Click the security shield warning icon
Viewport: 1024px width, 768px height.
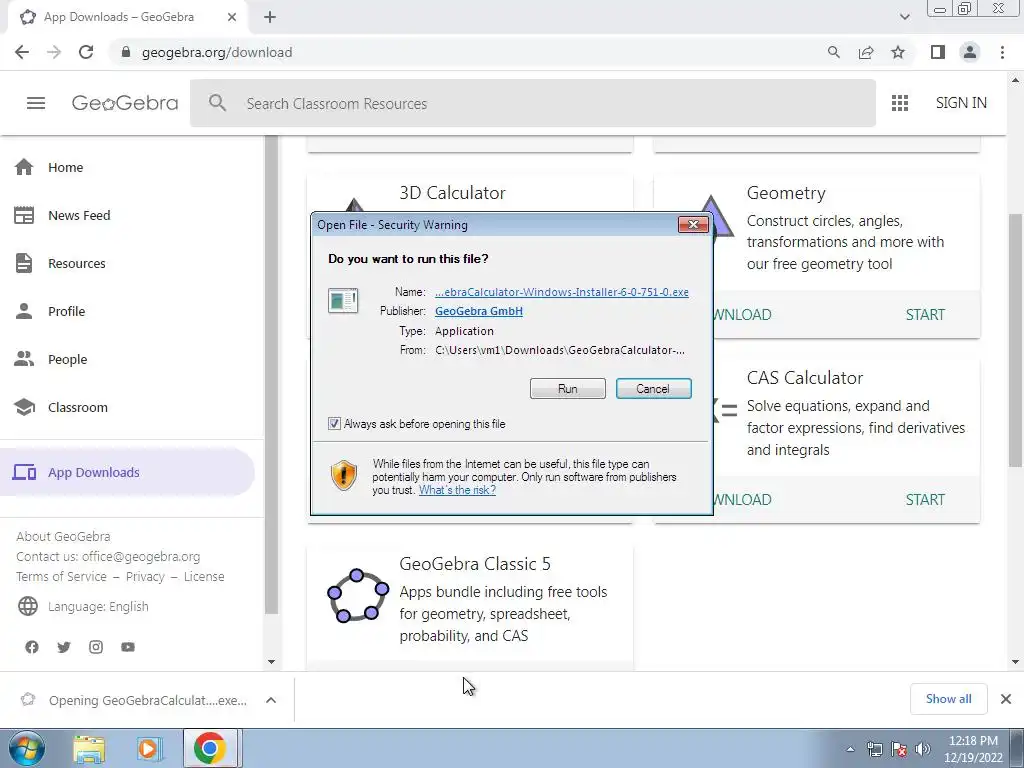point(344,475)
